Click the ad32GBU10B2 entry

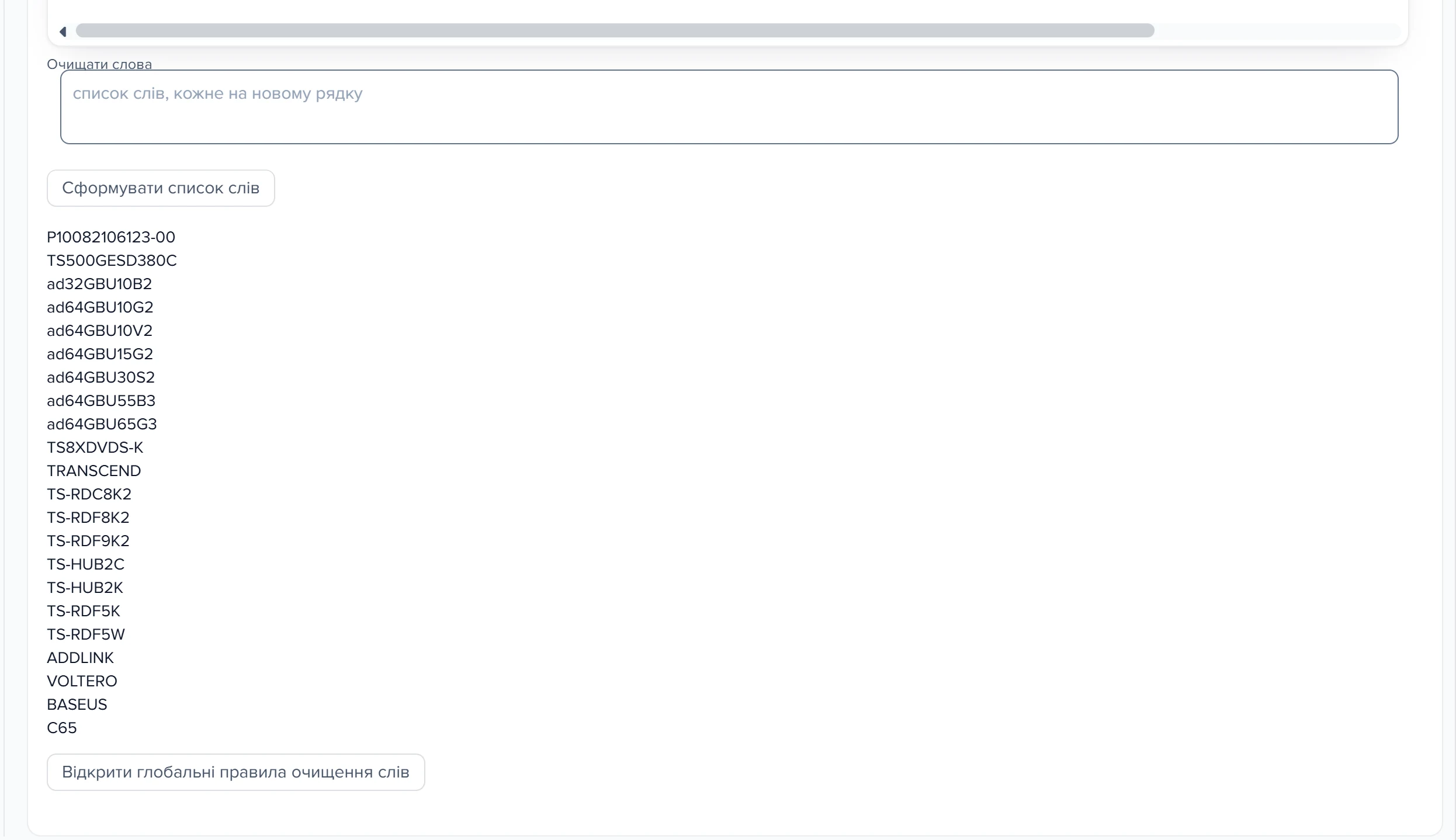(99, 284)
